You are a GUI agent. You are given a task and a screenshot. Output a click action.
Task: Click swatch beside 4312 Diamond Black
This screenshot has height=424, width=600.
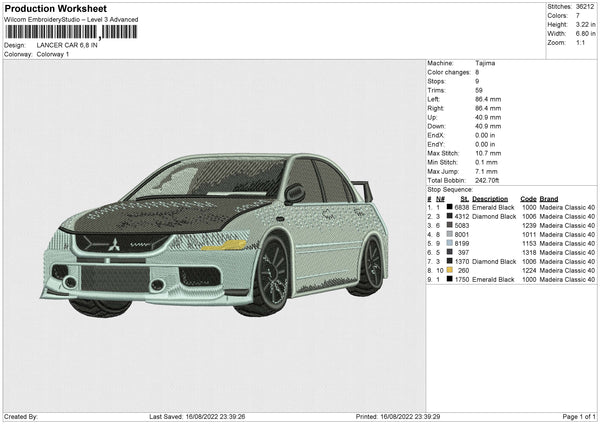[450, 216]
